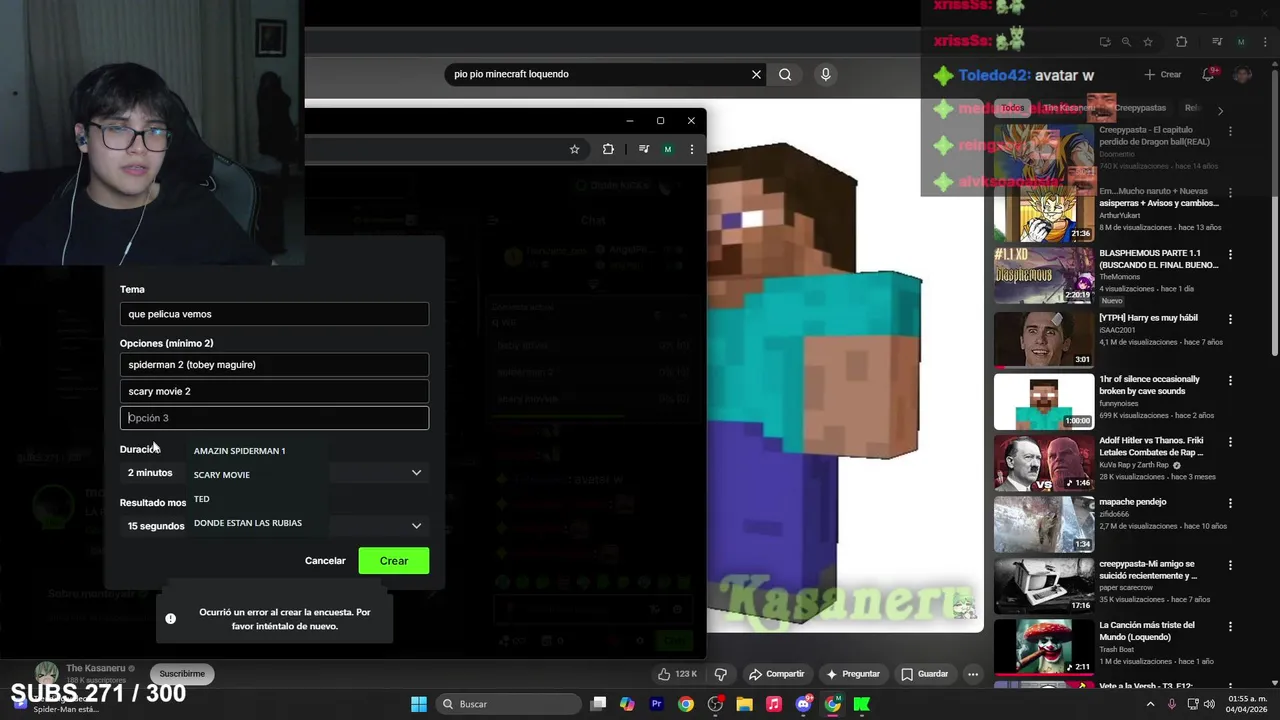This screenshot has height=720, width=1280.
Task: Start voice search with the microphone icon
Action: [825, 74]
